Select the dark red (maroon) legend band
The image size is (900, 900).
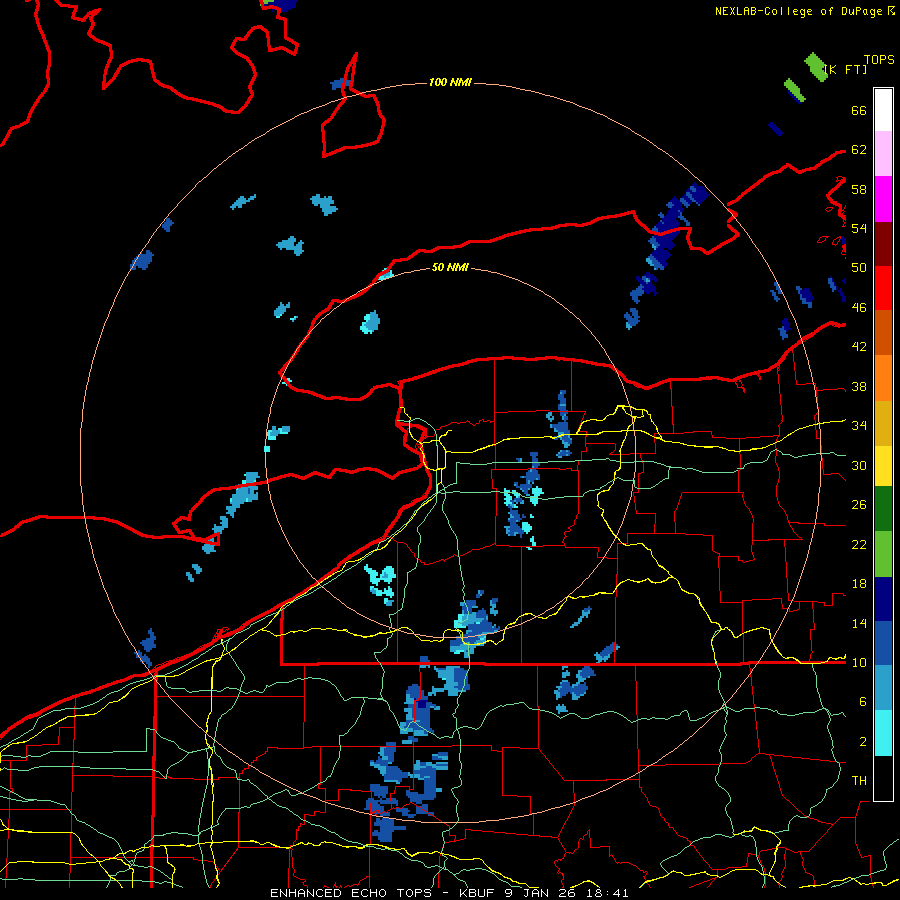tap(883, 243)
